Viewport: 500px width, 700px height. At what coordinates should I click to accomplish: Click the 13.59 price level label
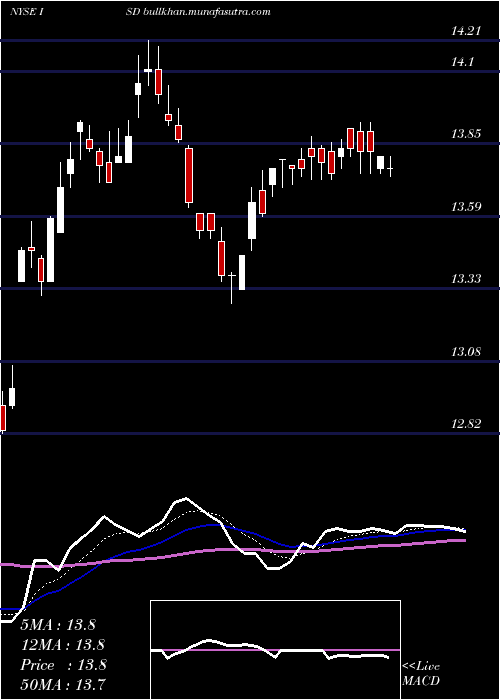tap(466, 207)
